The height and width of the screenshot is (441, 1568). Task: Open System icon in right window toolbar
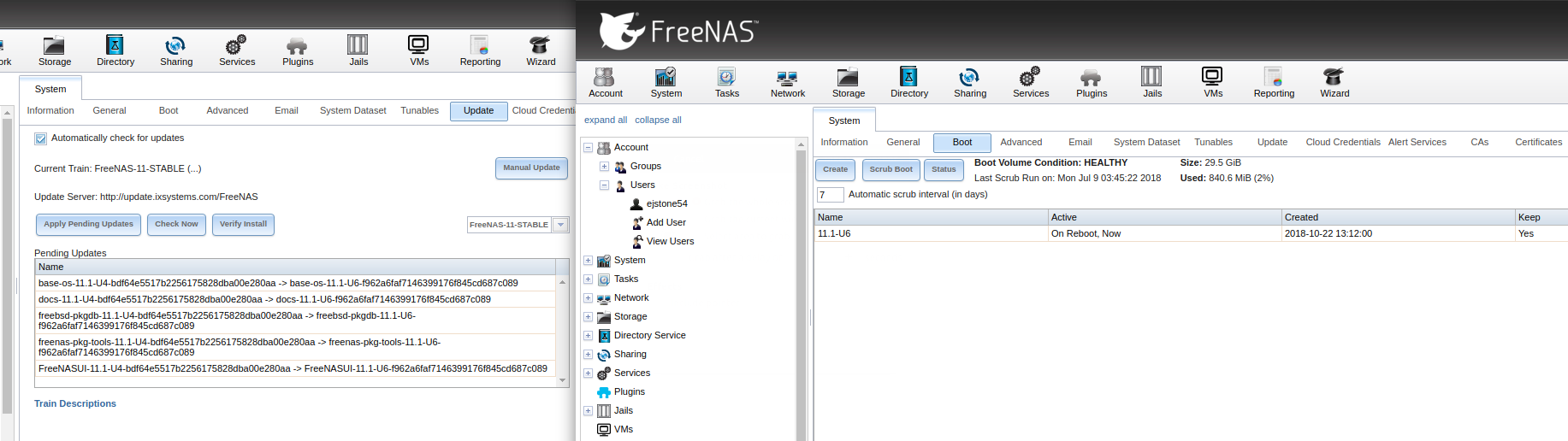pyautogui.click(x=666, y=83)
